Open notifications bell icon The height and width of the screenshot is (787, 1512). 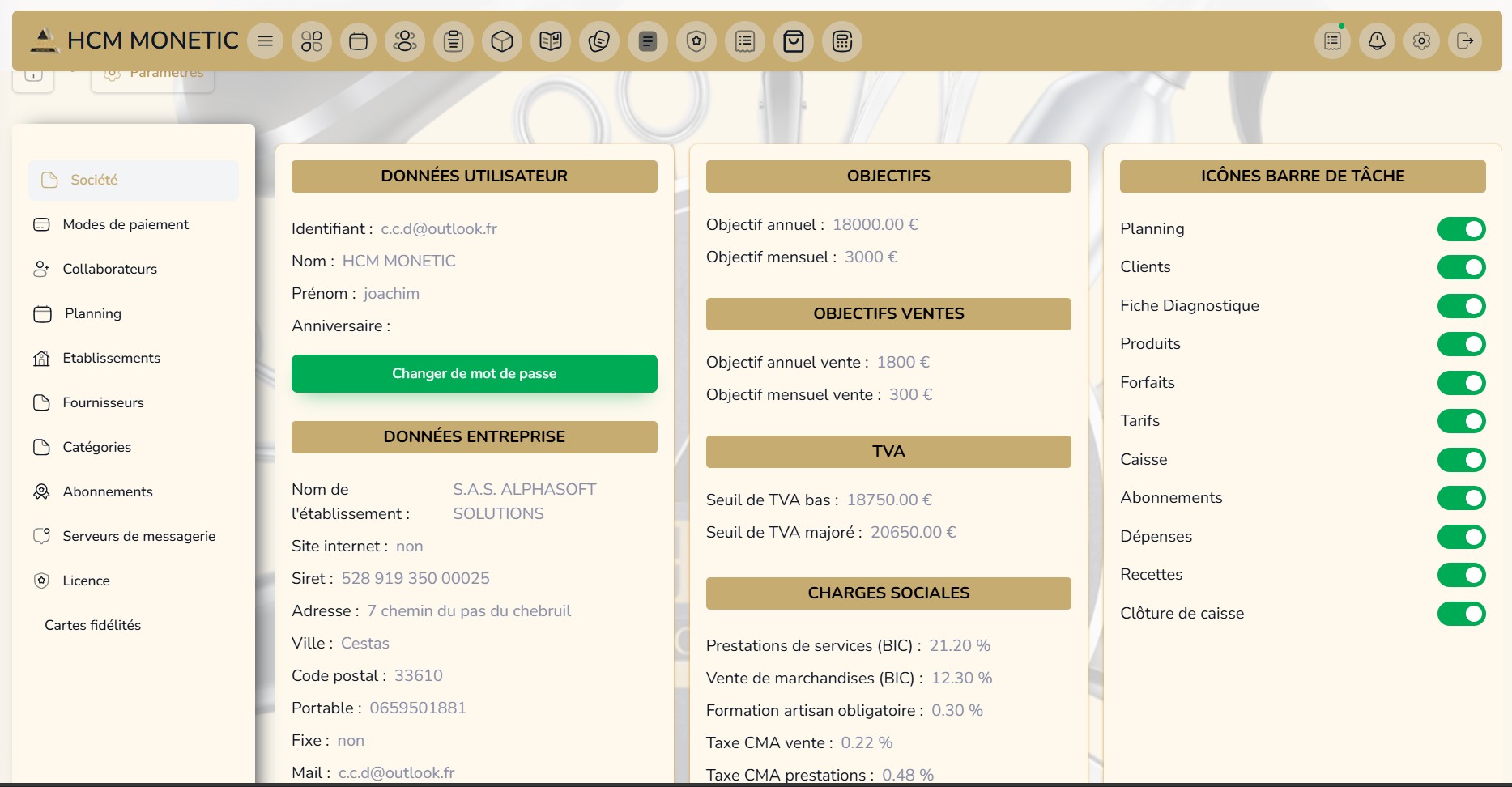[1377, 41]
